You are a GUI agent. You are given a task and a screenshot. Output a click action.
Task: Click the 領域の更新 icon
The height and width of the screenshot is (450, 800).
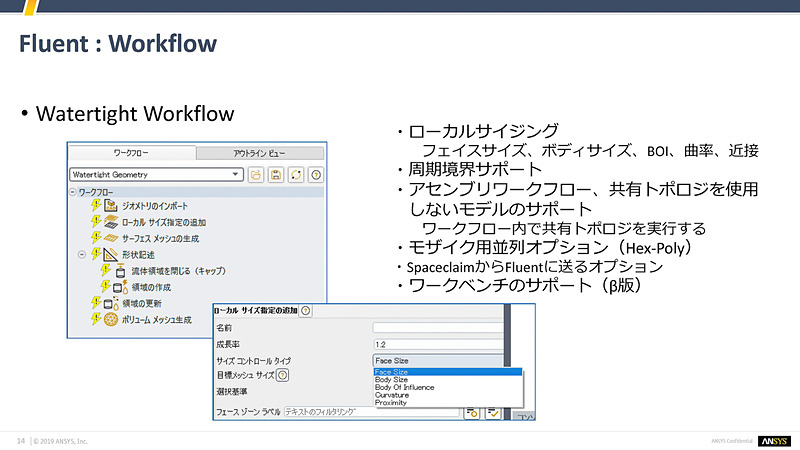point(111,303)
